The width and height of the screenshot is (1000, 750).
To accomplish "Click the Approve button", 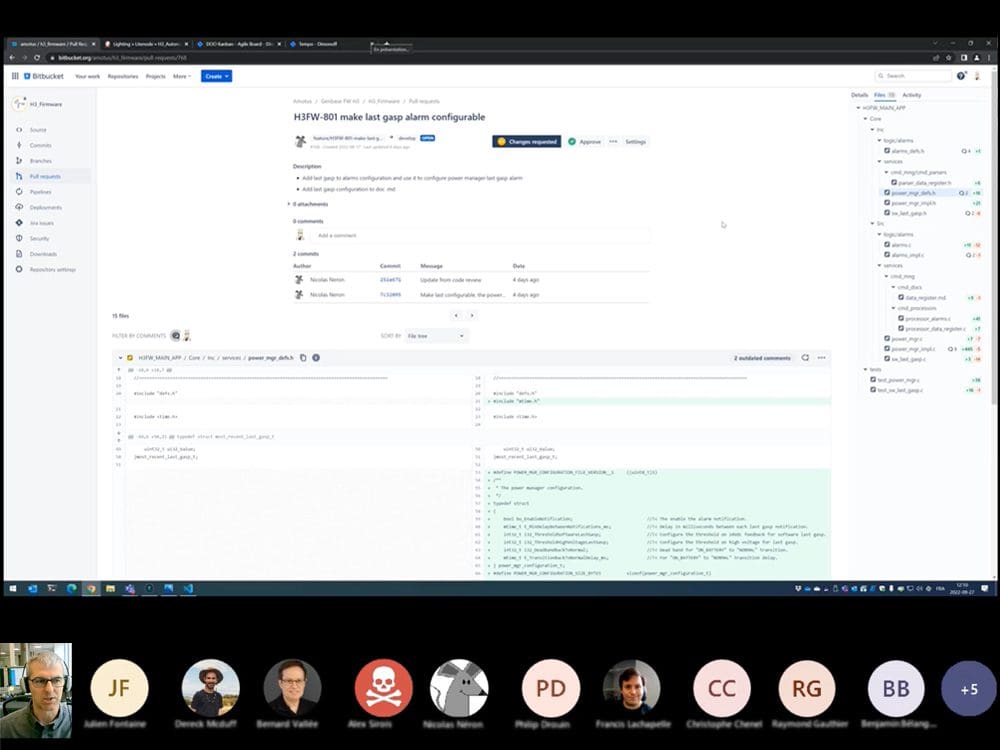I will pyautogui.click(x=586, y=142).
